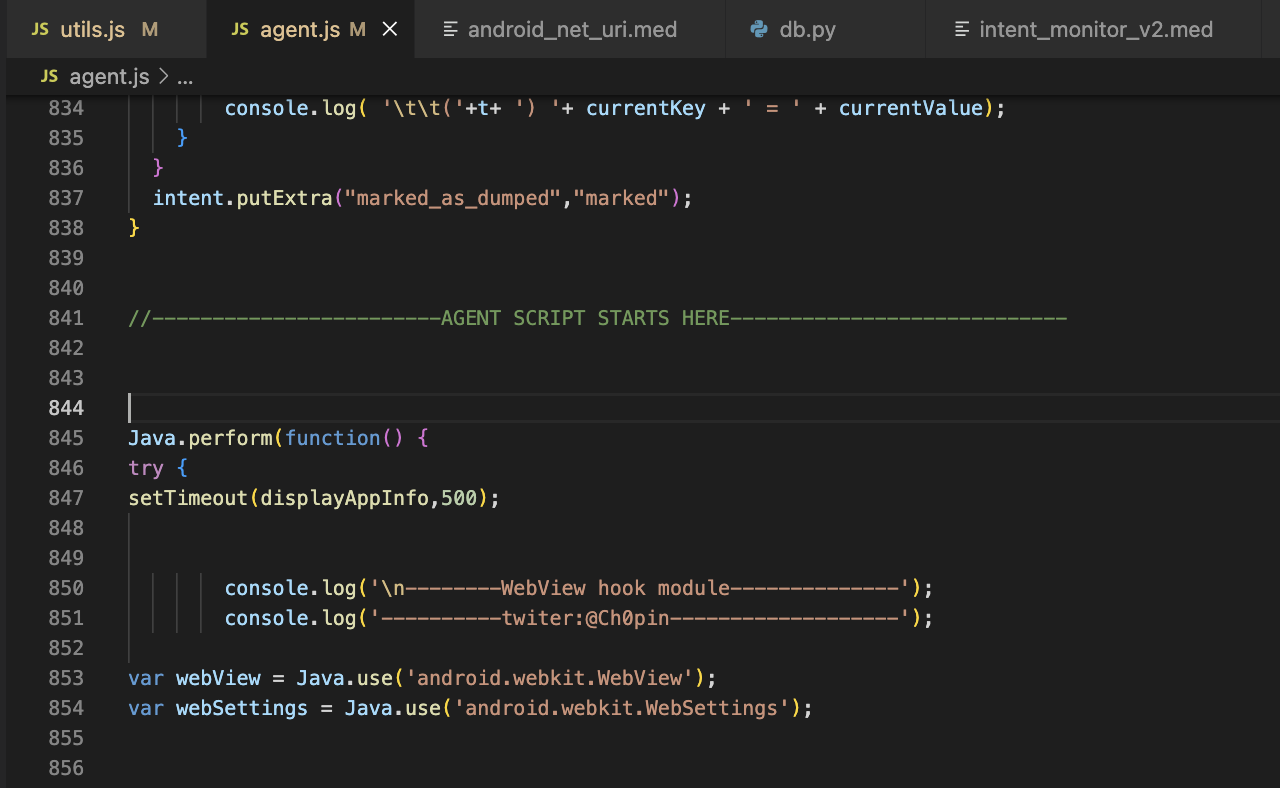Click line number 853
Screen dimensions: 1280x788
[65, 678]
